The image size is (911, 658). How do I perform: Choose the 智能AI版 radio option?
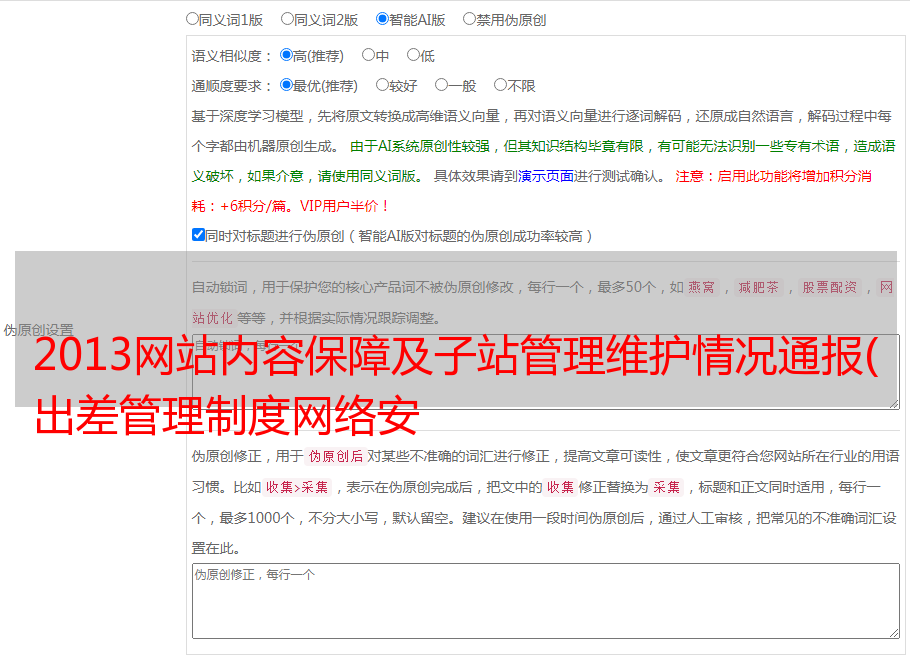[382, 19]
